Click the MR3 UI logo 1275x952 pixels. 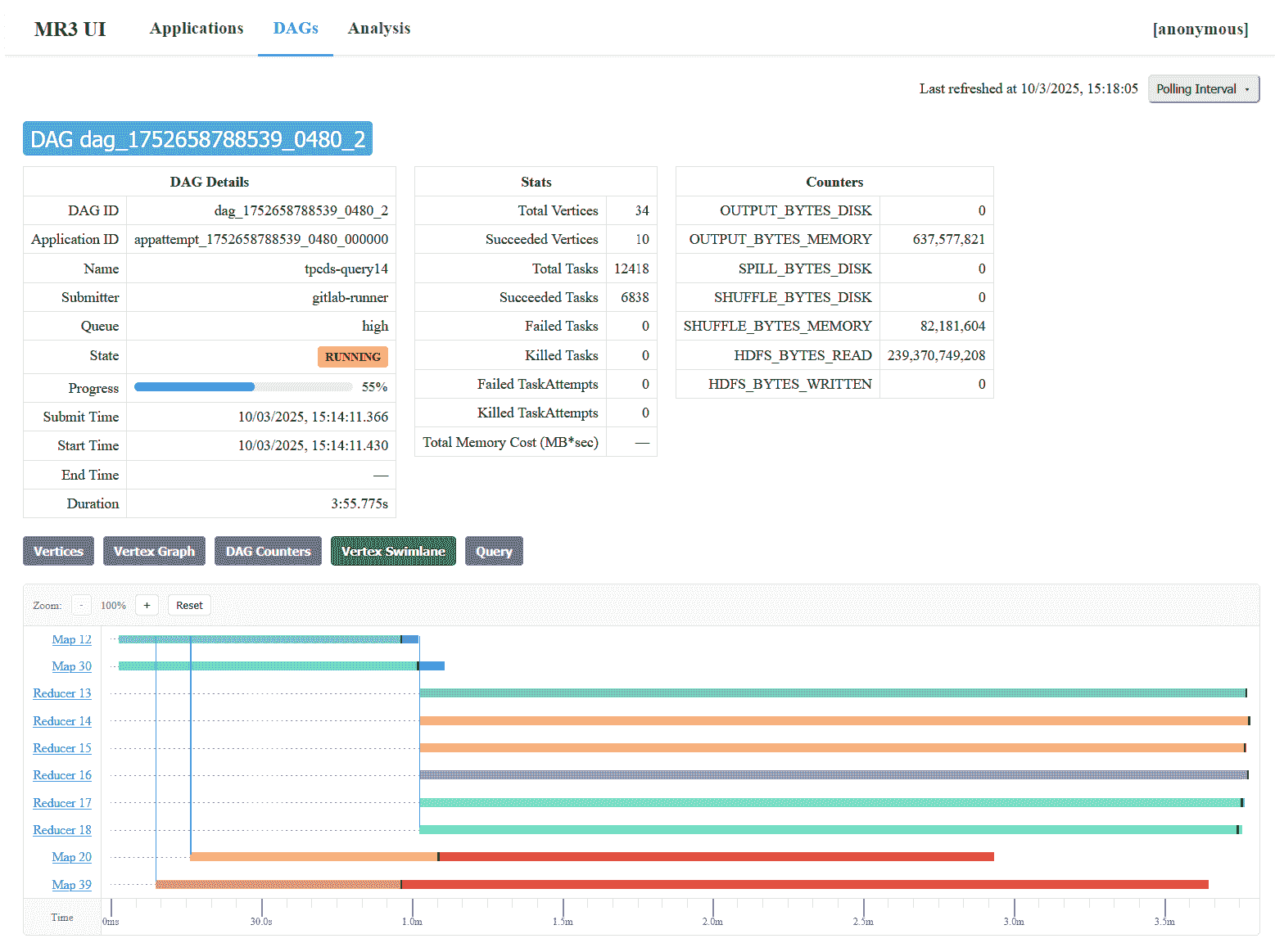(70, 29)
